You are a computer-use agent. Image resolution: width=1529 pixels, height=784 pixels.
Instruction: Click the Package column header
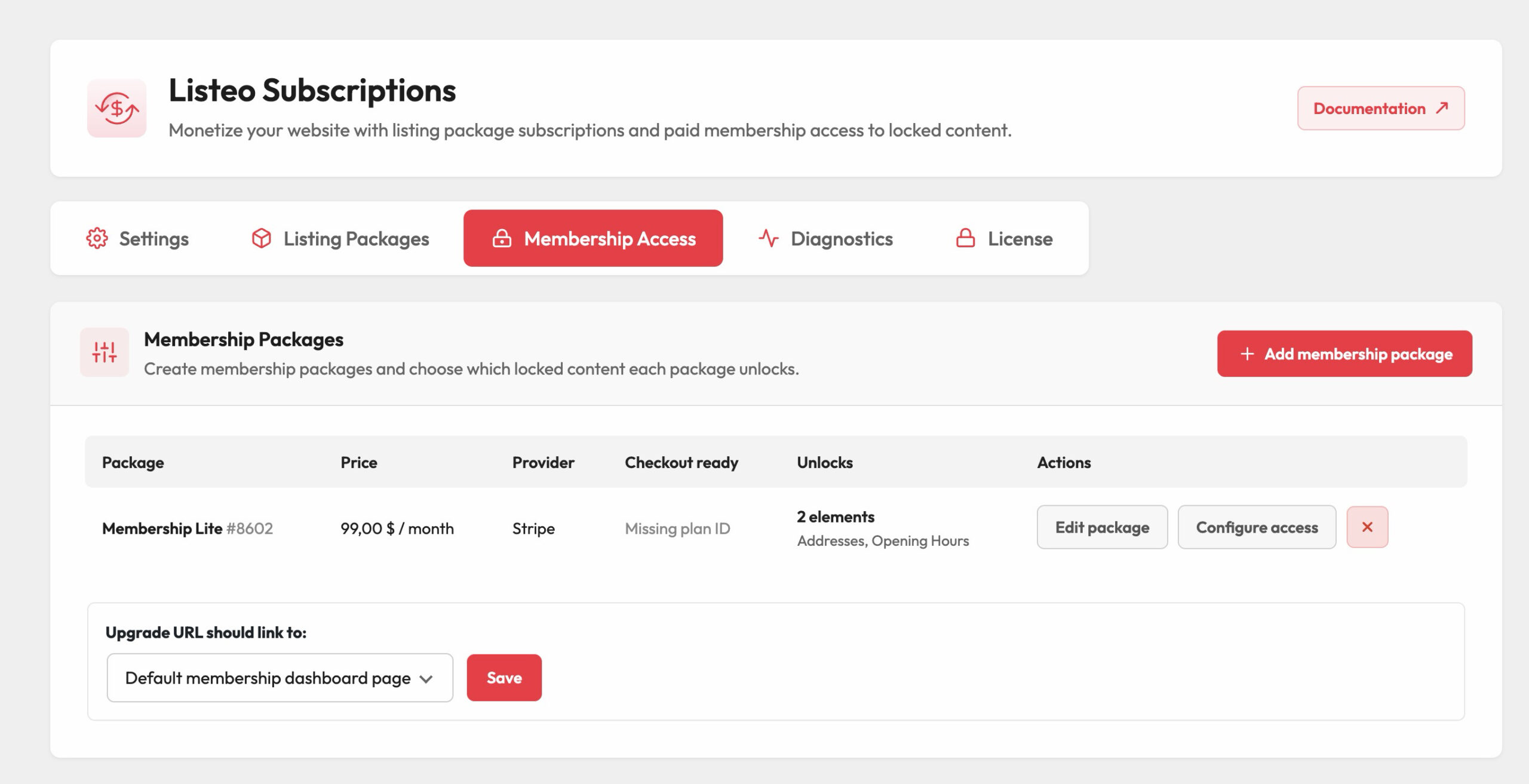[x=133, y=462]
